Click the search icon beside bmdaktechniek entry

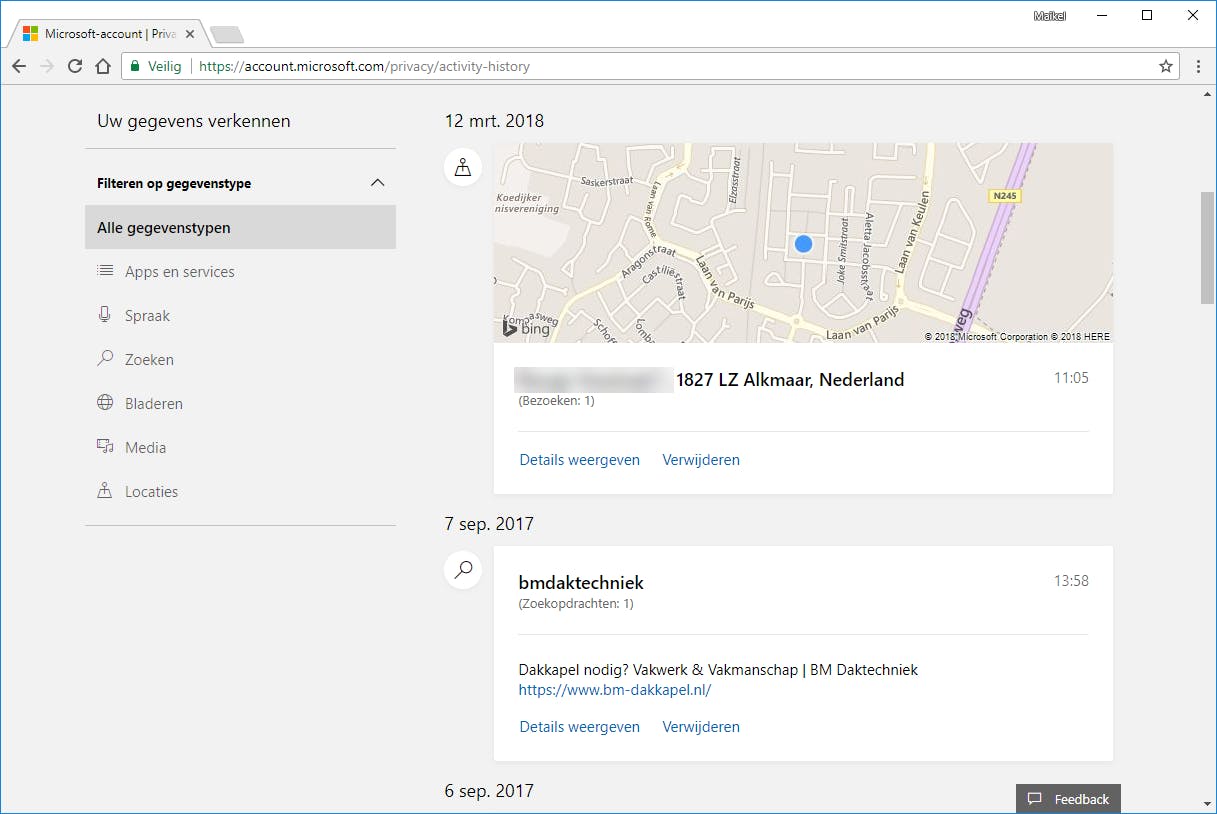(463, 571)
